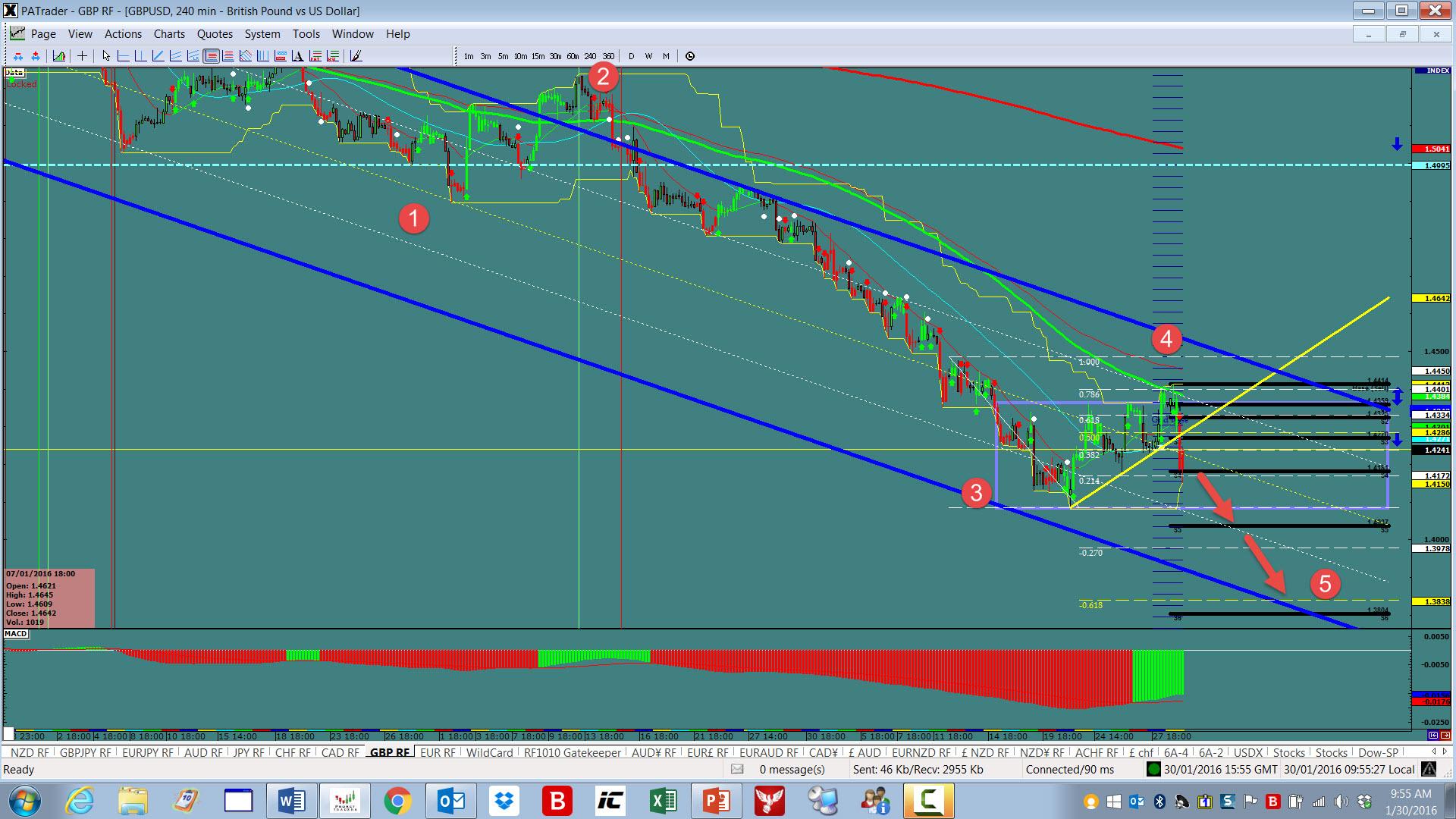Select the vertical time zones tool

[262, 55]
